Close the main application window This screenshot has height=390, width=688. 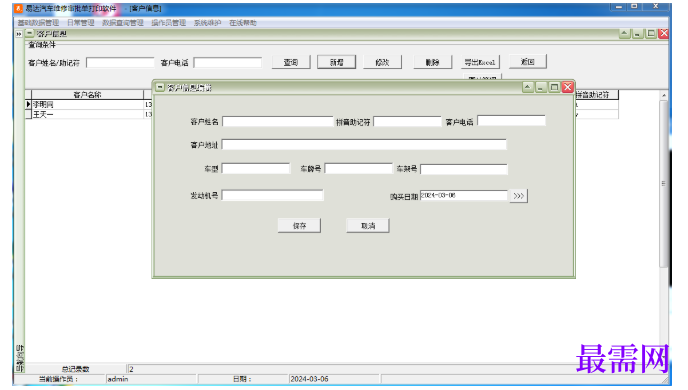(x=656, y=7)
